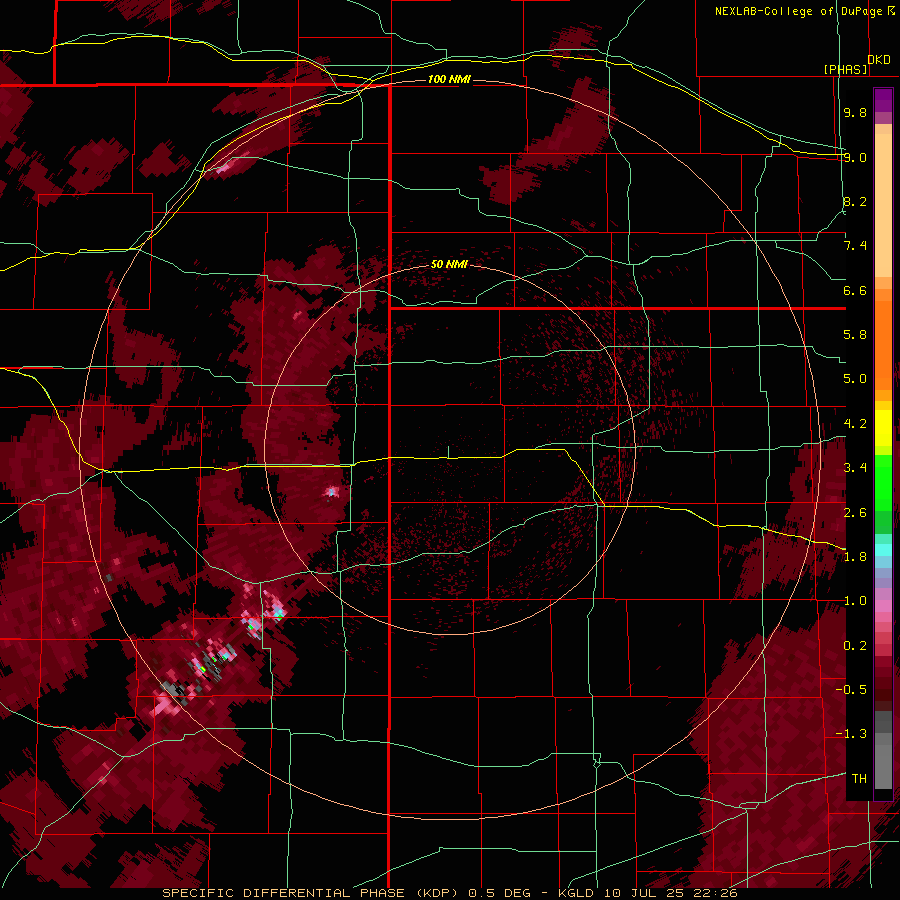Image resolution: width=900 pixels, height=900 pixels.
Task: Click the -1.3 scale value
Action: pyautogui.click(x=851, y=734)
